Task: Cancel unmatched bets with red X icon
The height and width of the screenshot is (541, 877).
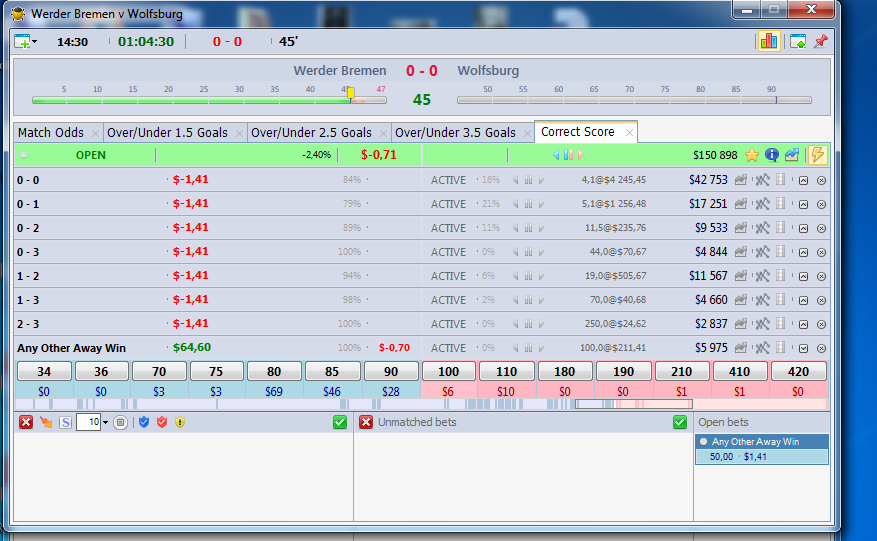Action: pyautogui.click(x=366, y=422)
